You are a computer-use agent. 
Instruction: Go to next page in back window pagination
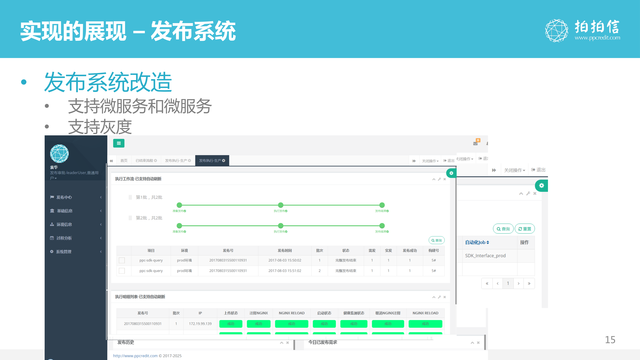point(519,283)
